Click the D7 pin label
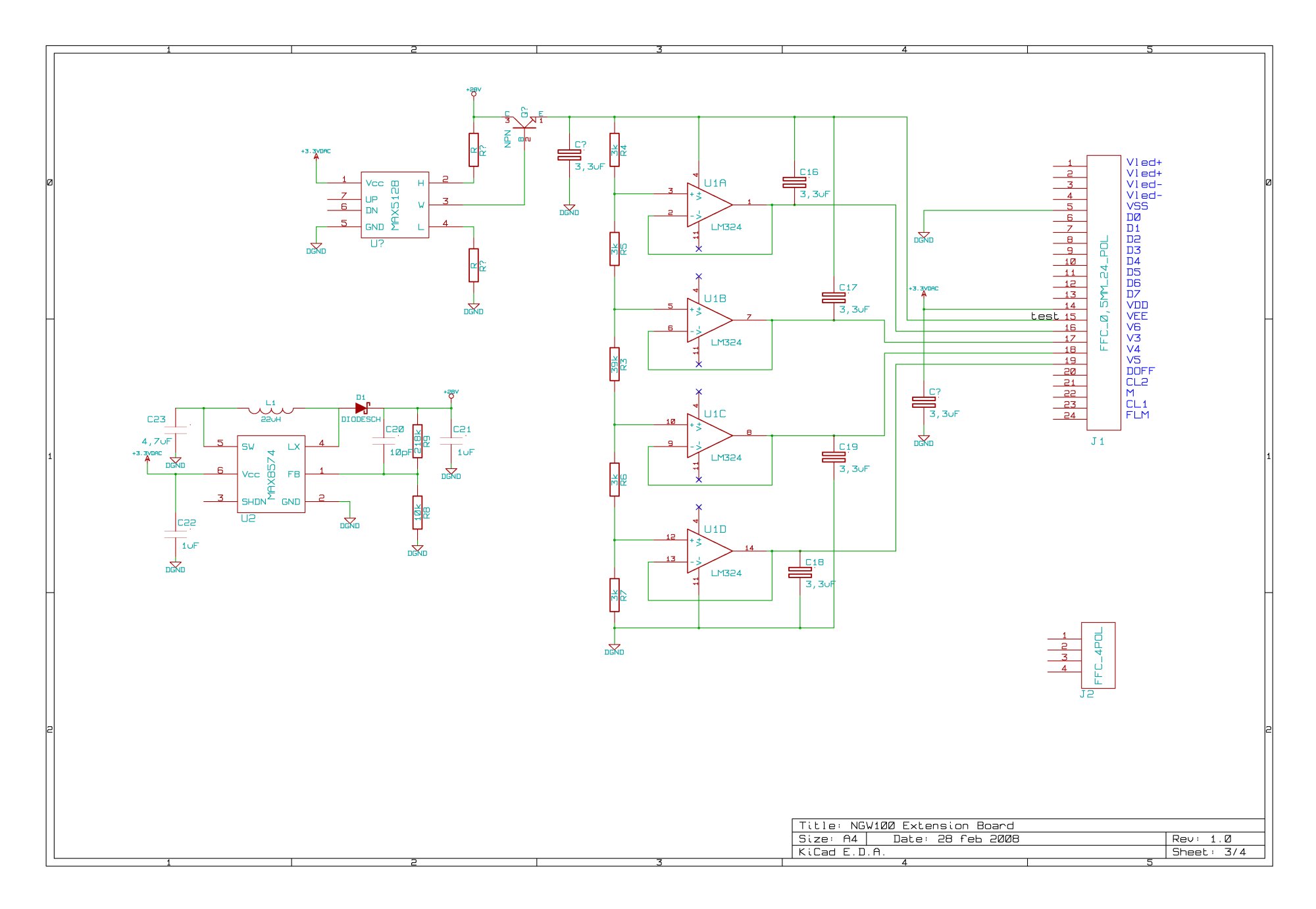 click(x=1133, y=294)
